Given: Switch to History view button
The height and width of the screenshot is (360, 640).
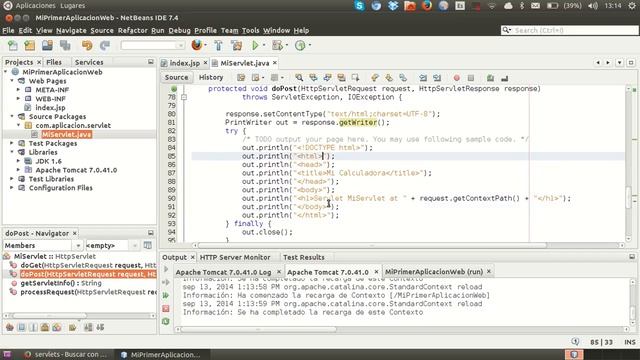Looking at the screenshot, I should pos(211,77).
